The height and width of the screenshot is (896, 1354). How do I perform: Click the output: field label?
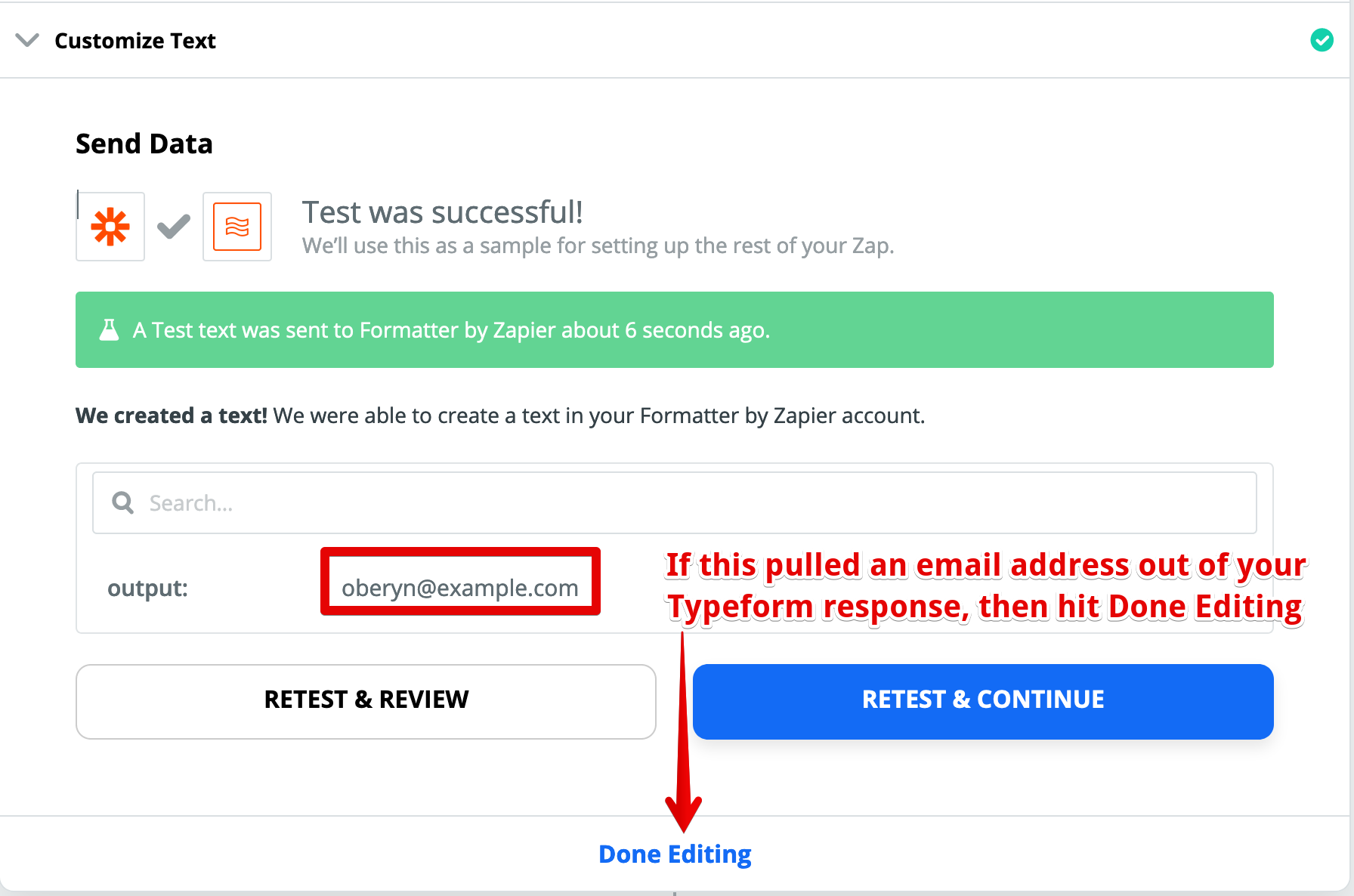click(x=147, y=588)
